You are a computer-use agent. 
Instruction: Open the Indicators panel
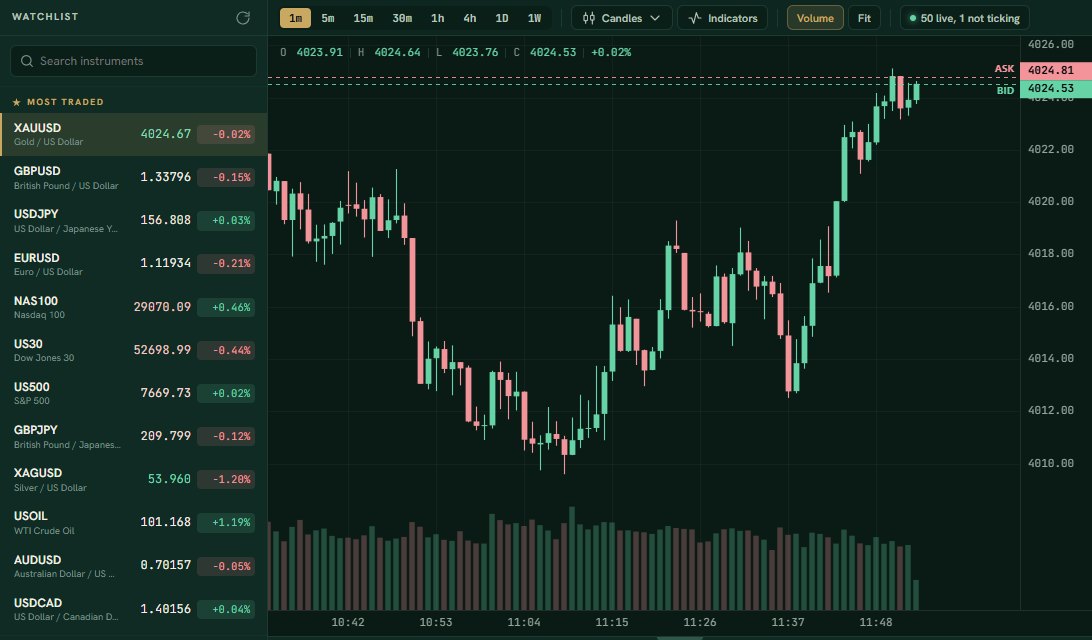(722, 18)
